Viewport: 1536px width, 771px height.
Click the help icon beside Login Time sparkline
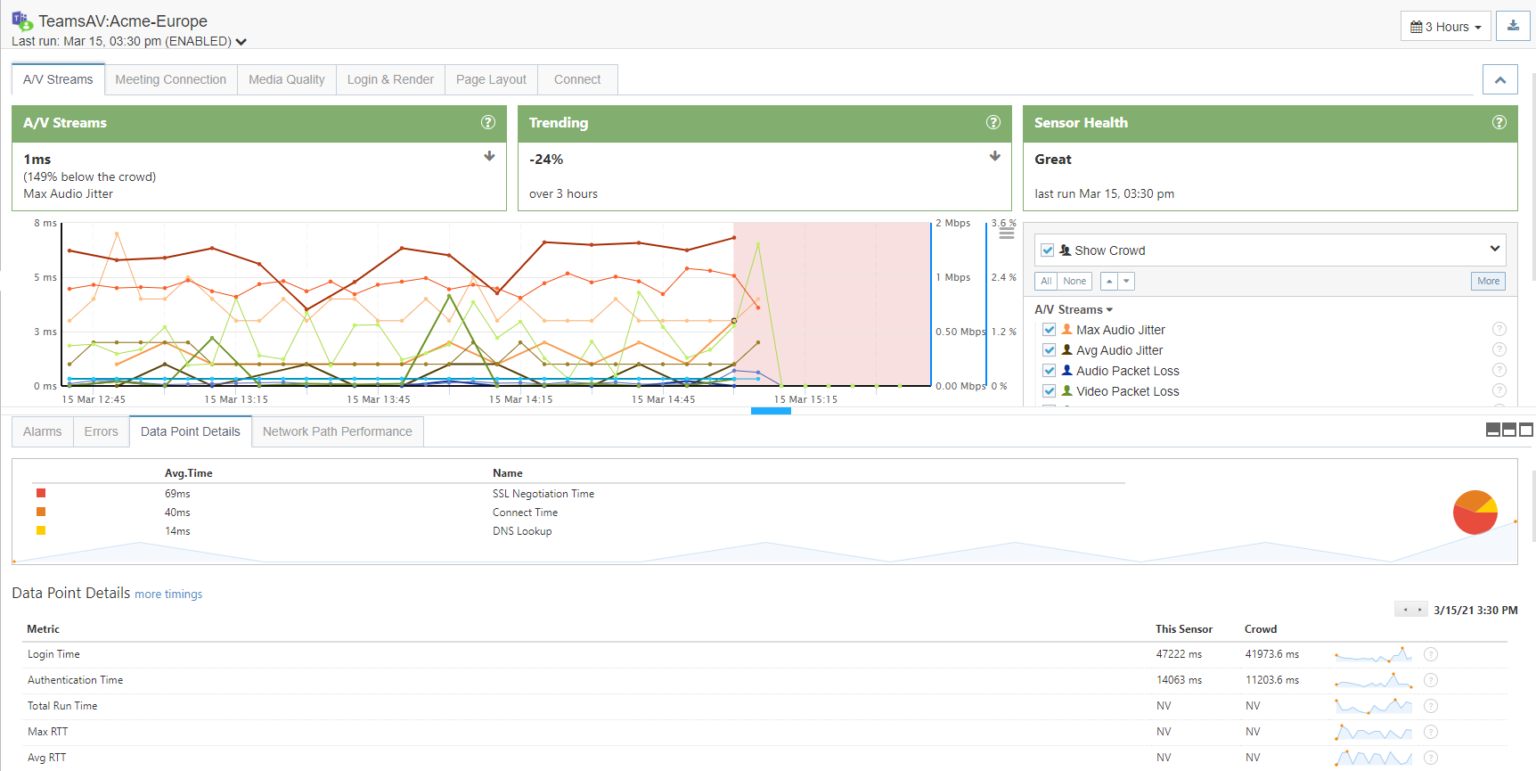coord(1430,654)
